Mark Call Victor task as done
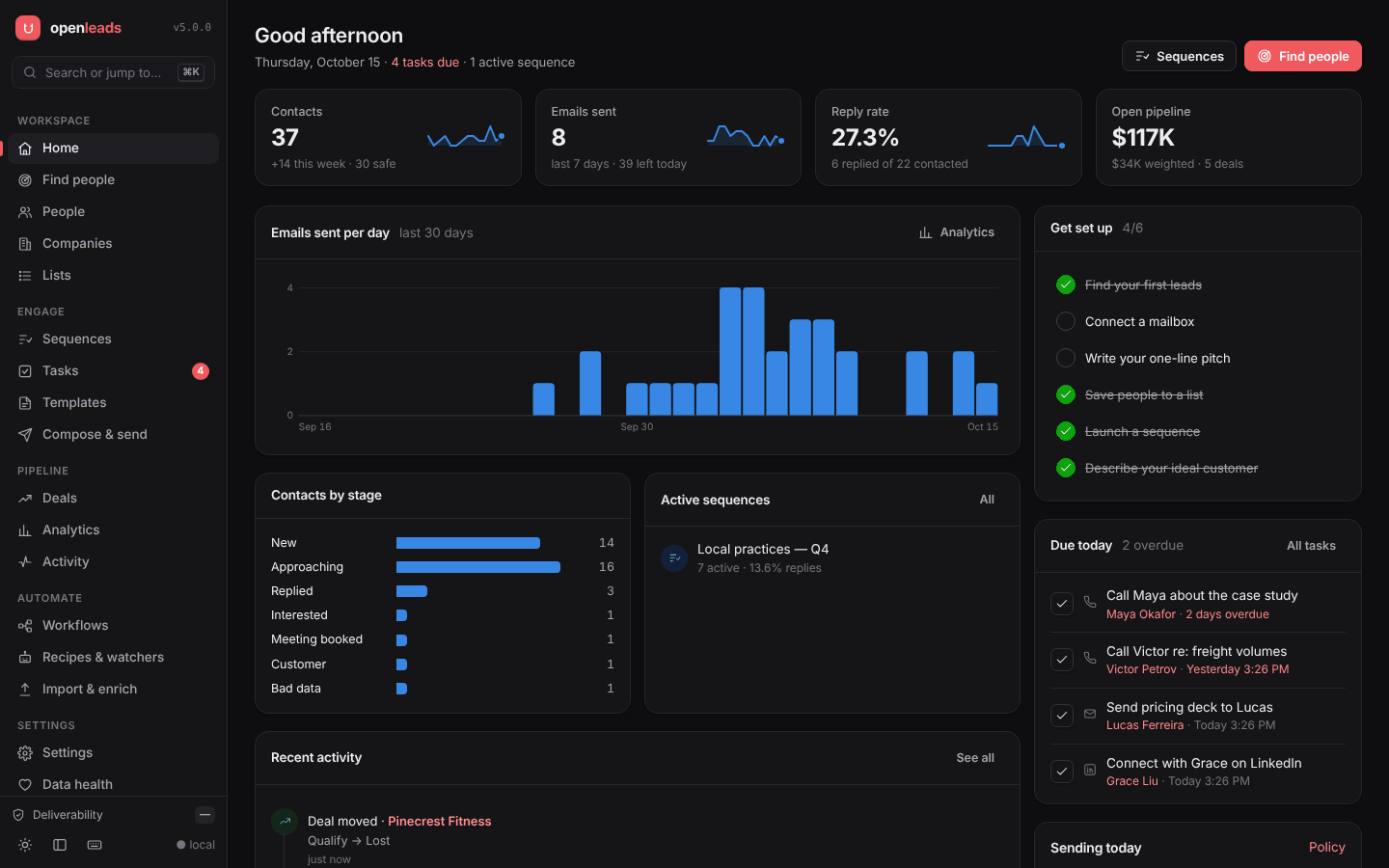Viewport: 1389px width, 868px height. [1062, 660]
